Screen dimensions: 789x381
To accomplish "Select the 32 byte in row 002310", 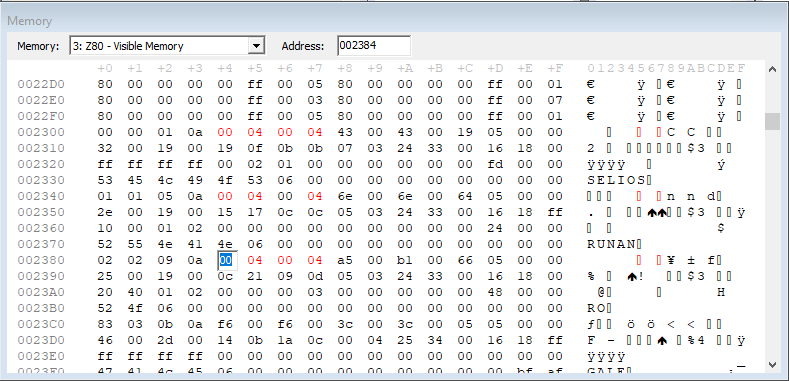I will (105, 148).
